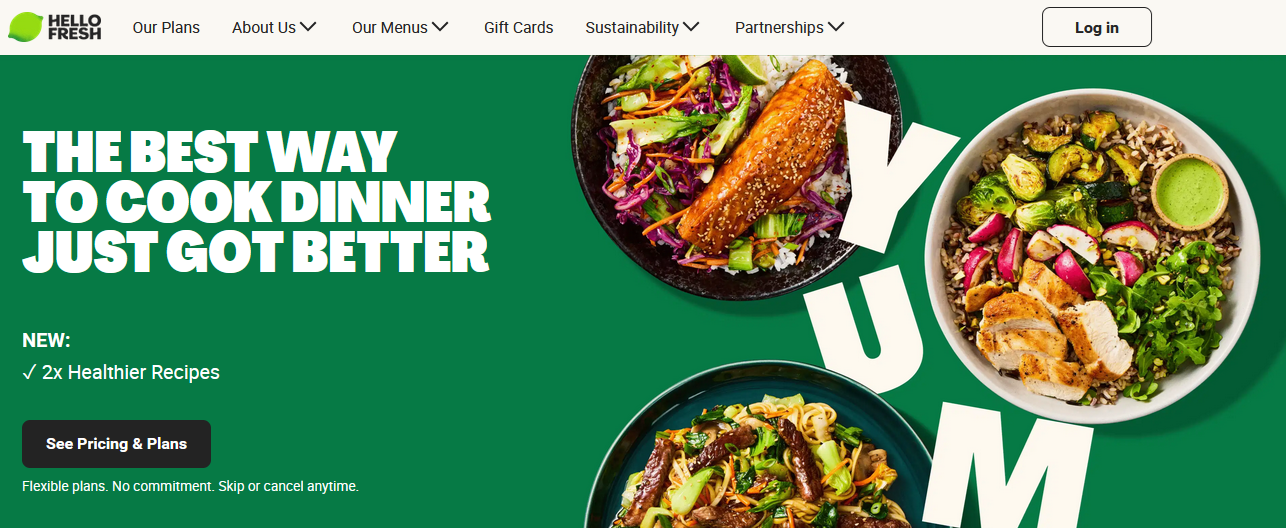
Task: Click See Pricing & Plans button
Action: [116, 444]
